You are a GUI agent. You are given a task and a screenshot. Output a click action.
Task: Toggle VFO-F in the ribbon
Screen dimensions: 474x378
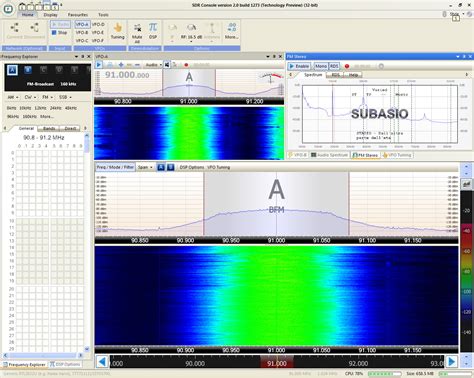(98, 40)
